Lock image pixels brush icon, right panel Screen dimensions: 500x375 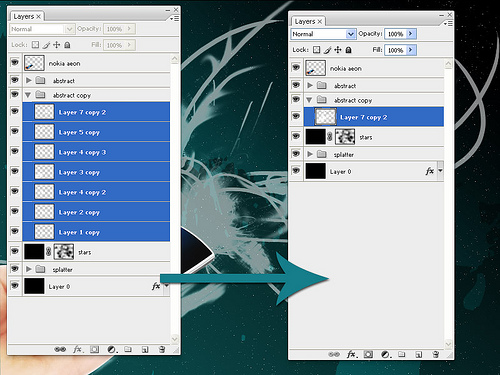(327, 50)
